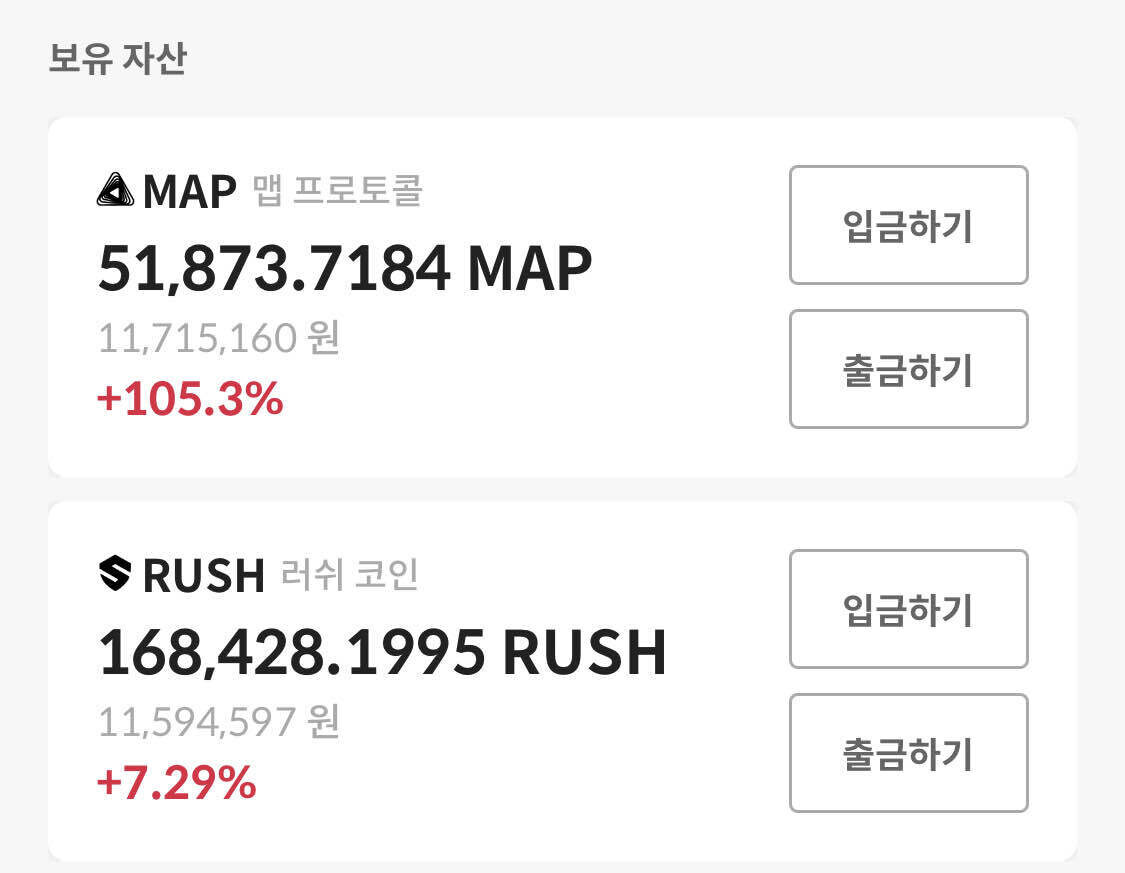Click the +105.3% return percentage
Screen dimensions: 1125x873
pos(190,400)
